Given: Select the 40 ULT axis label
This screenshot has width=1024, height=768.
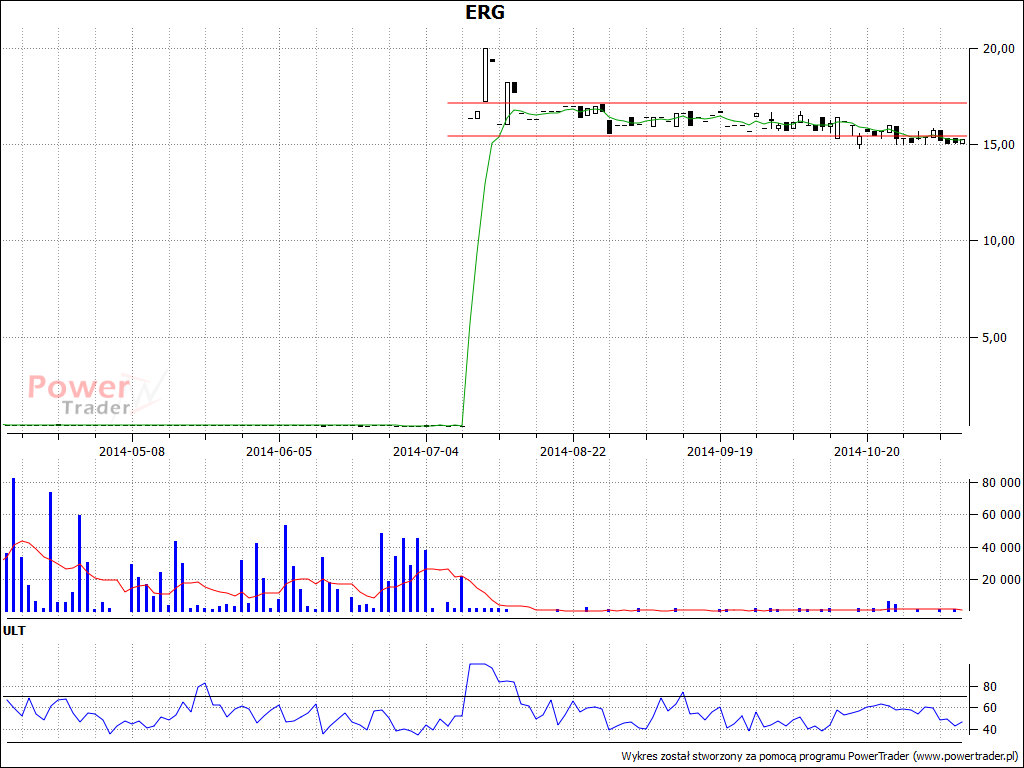Looking at the screenshot, I should pos(989,729).
